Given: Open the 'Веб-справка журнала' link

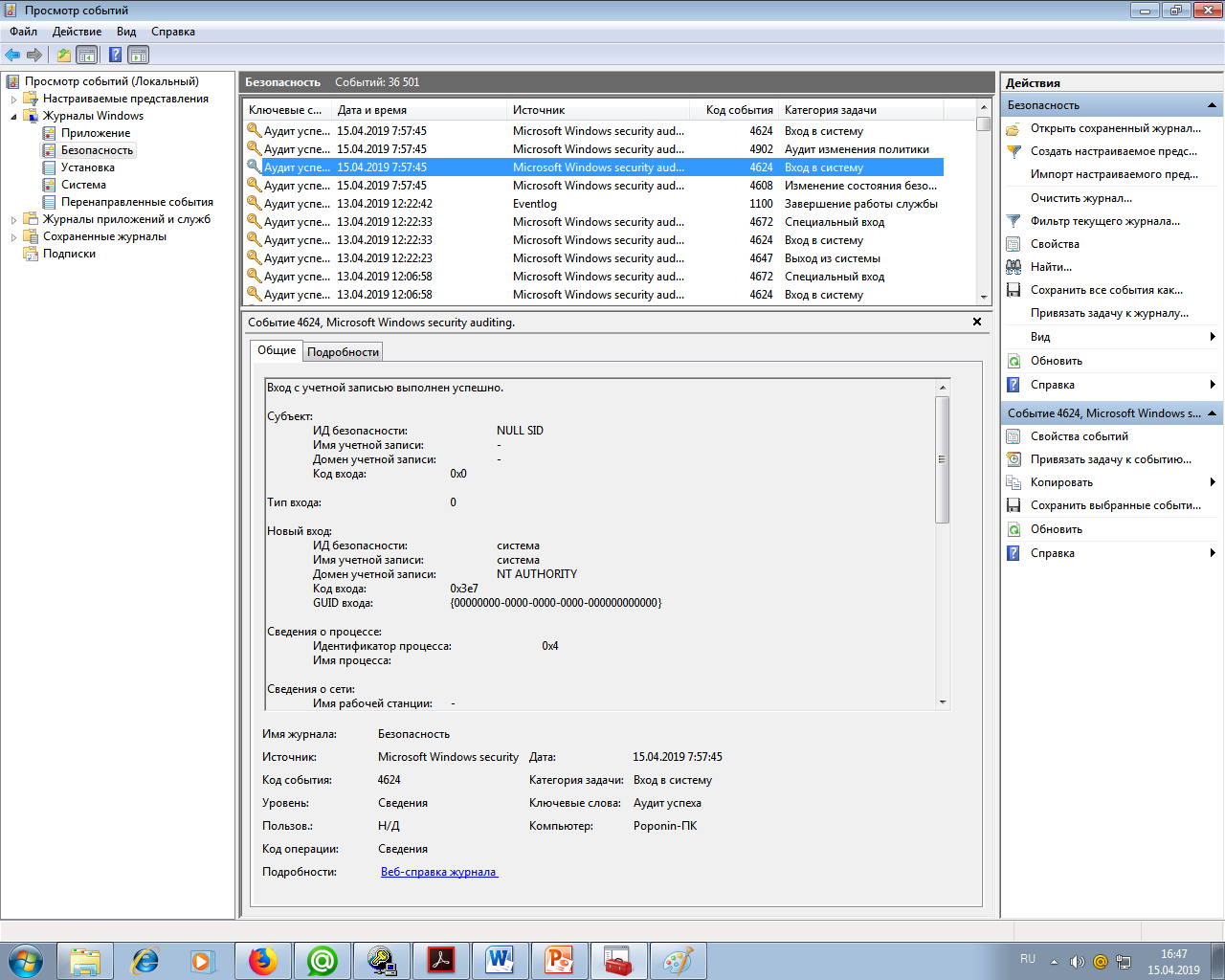Looking at the screenshot, I should [438, 872].
